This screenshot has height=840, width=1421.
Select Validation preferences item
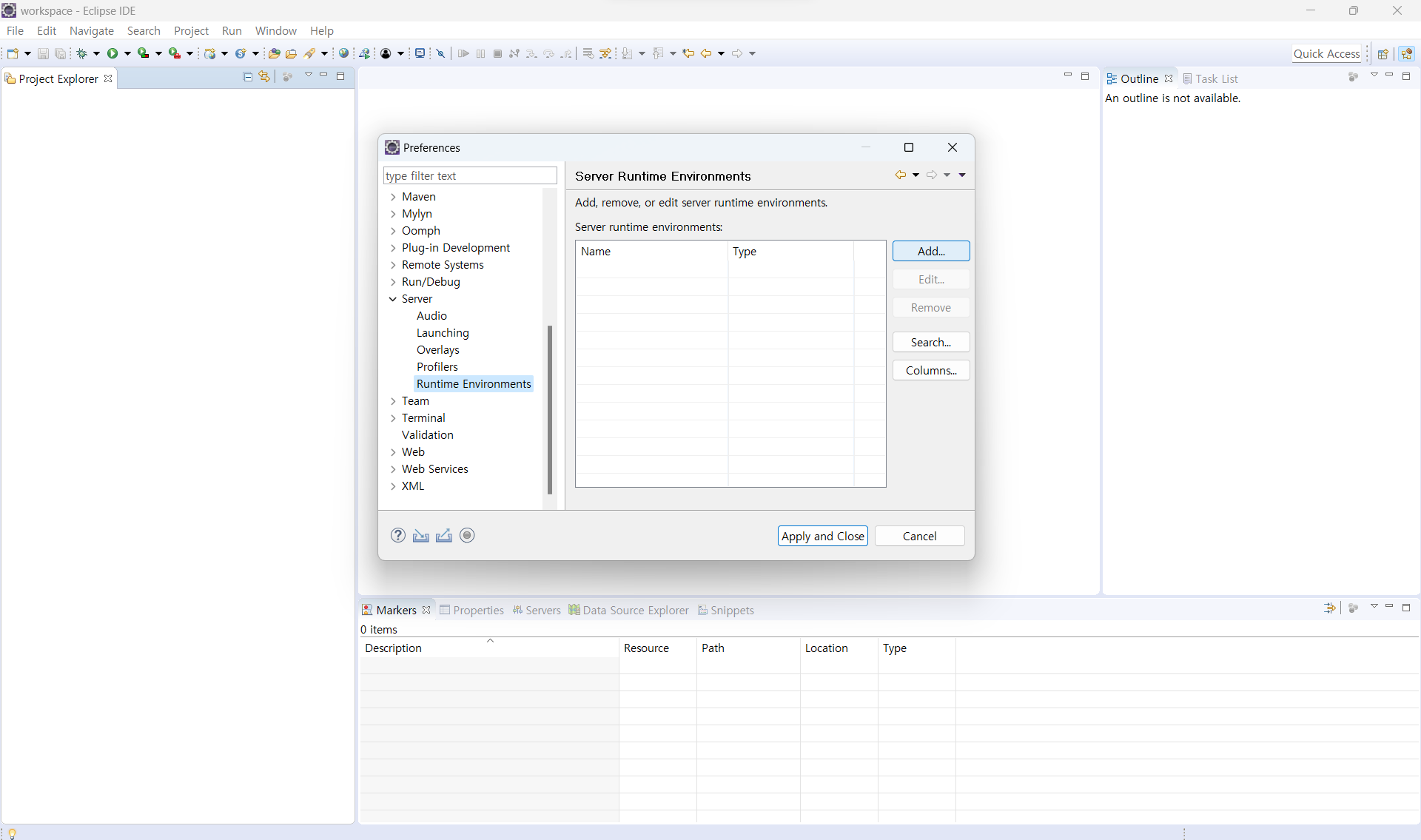(x=428, y=435)
